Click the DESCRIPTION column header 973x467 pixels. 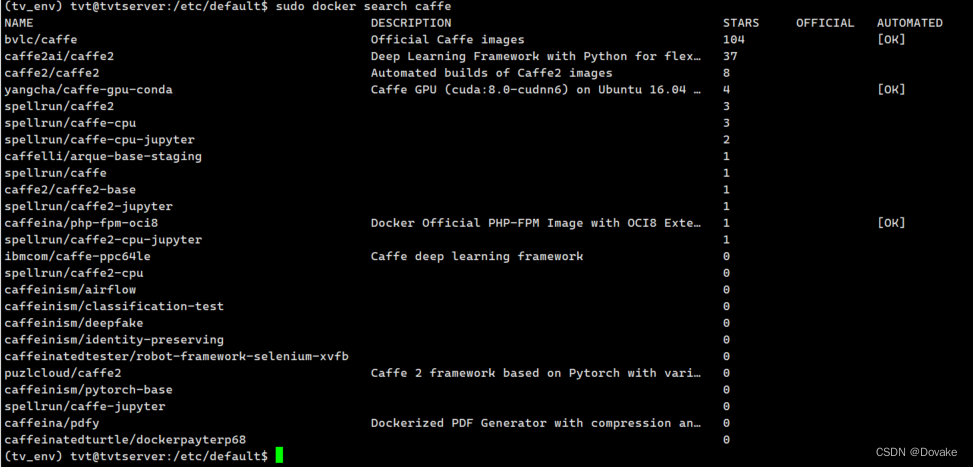[x=410, y=23]
